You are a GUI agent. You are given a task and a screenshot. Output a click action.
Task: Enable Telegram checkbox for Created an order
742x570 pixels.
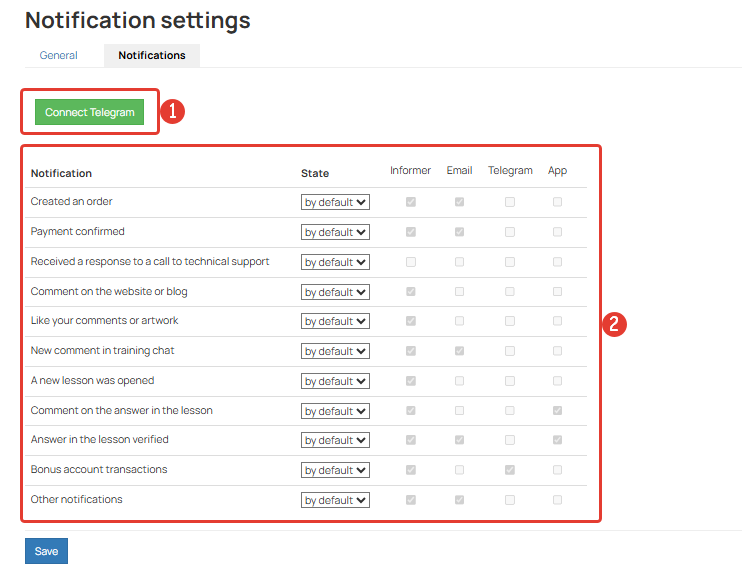tap(510, 202)
